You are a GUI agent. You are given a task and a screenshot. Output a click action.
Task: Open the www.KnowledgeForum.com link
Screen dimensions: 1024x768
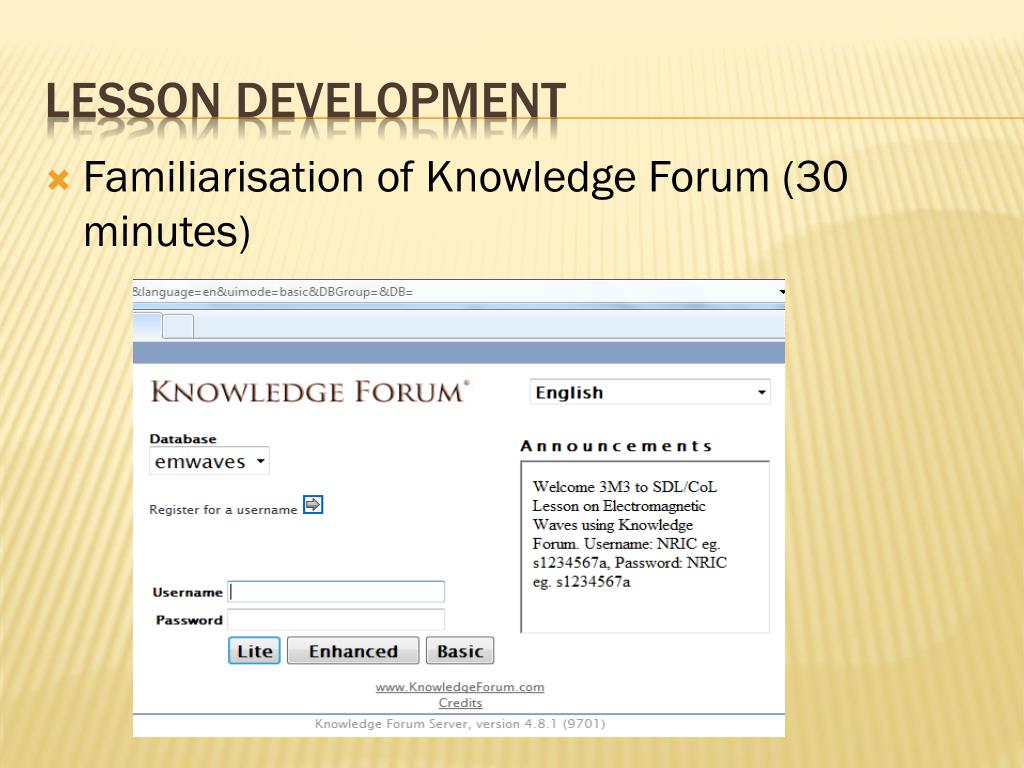pos(460,687)
